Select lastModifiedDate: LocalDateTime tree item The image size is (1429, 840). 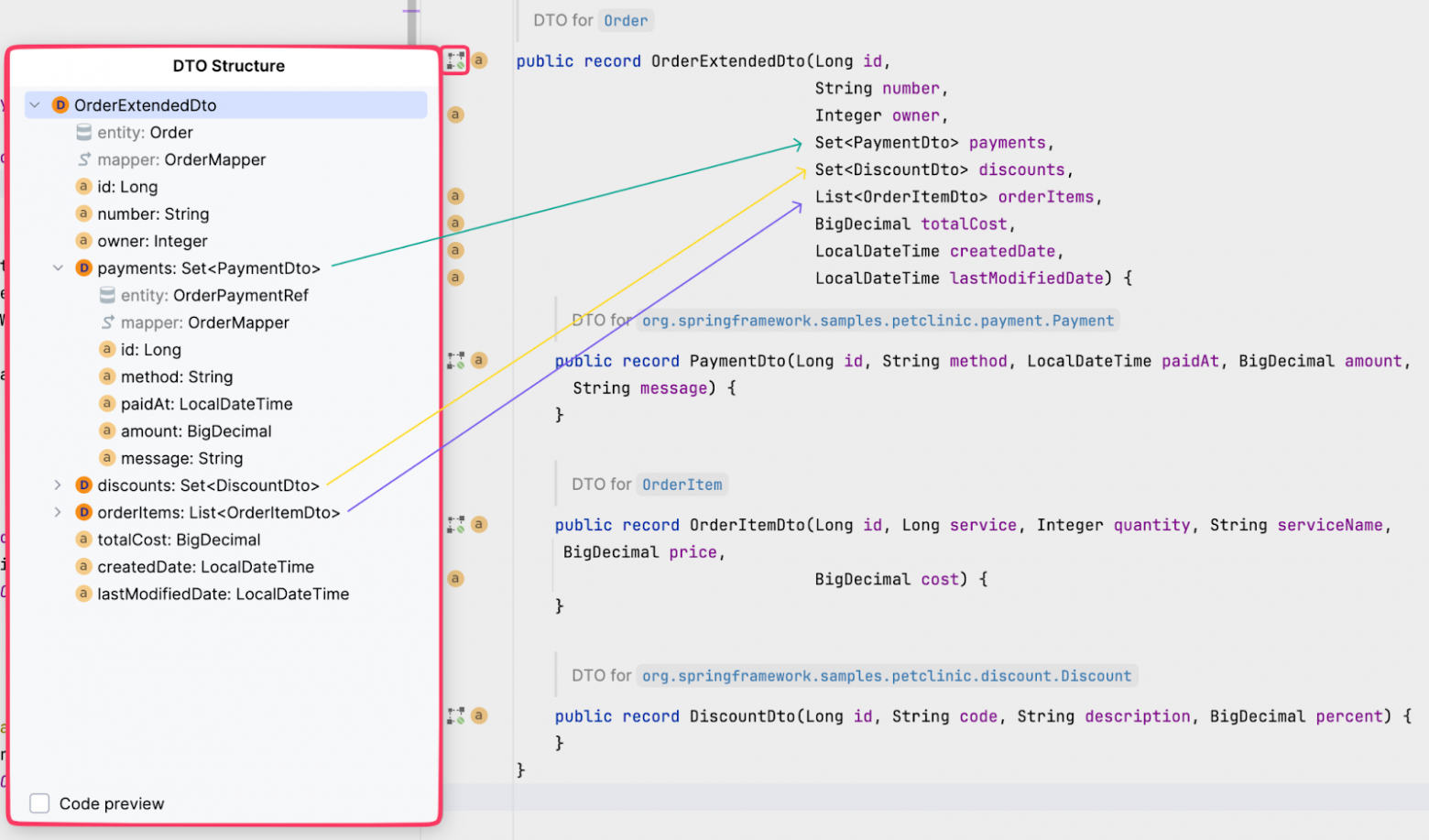[x=223, y=594]
